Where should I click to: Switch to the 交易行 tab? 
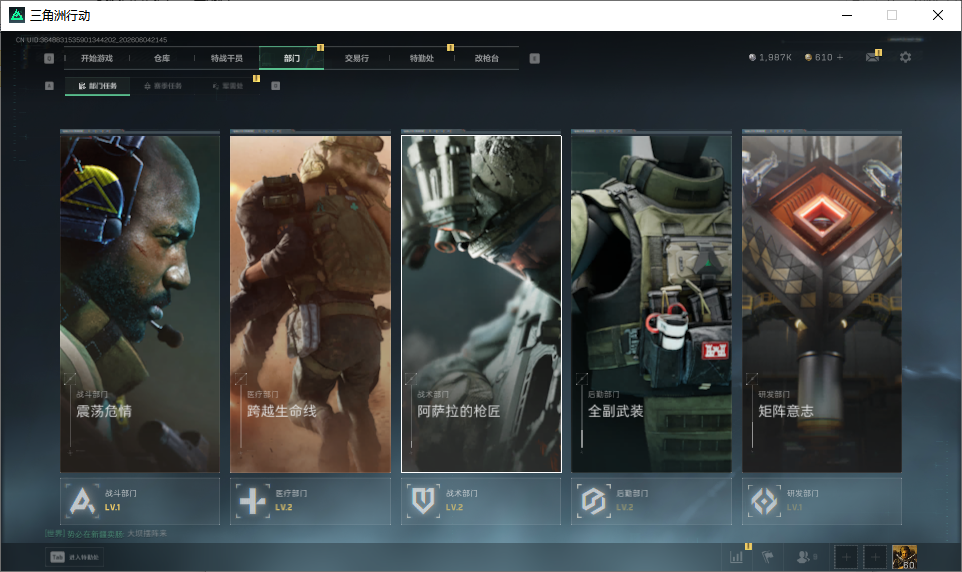pos(356,58)
